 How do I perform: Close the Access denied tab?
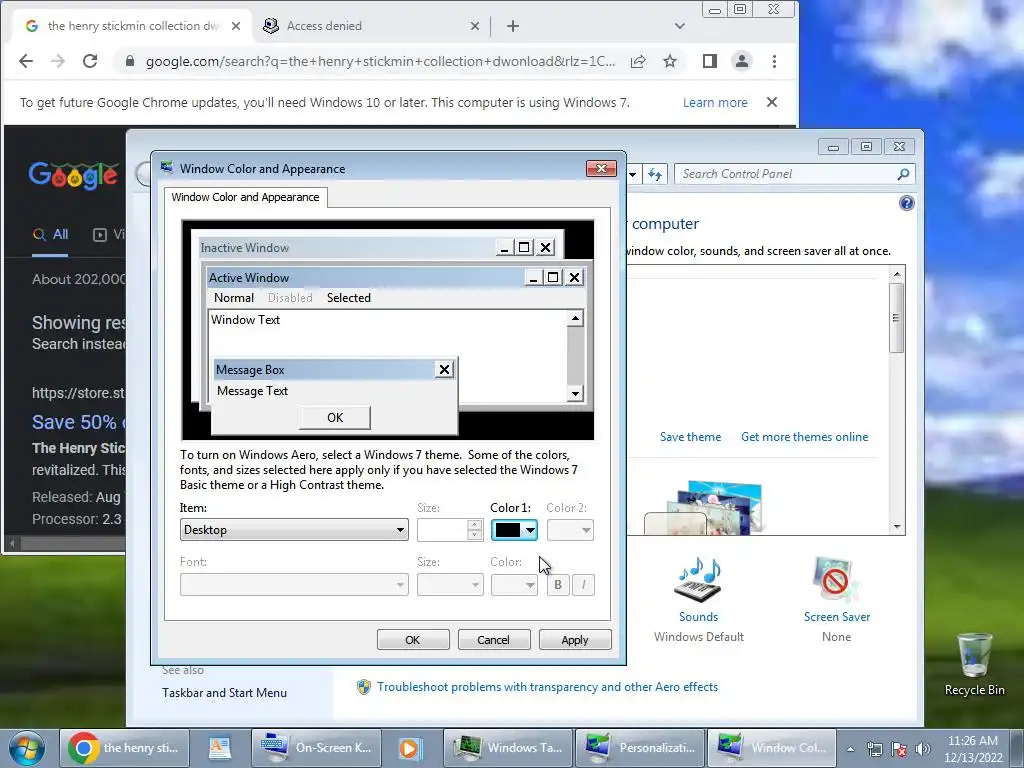(x=475, y=26)
